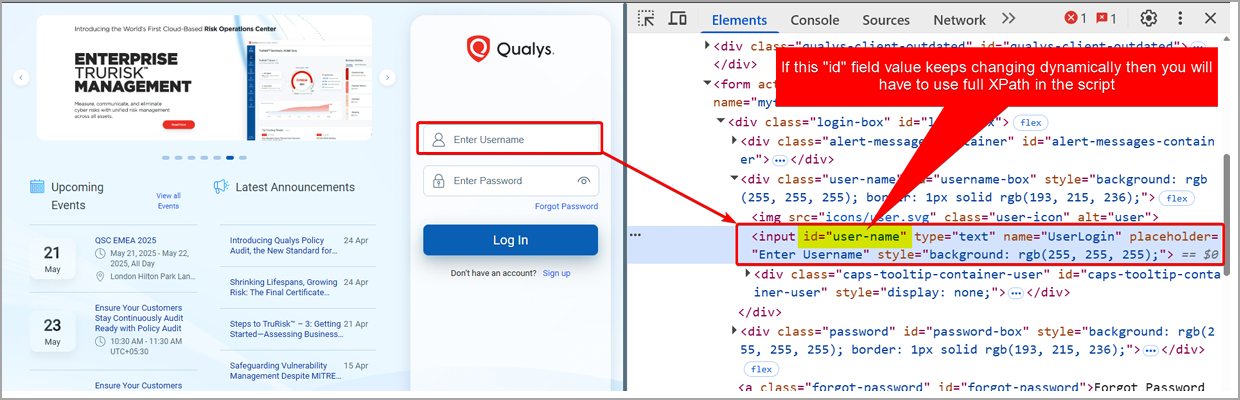
Task: Expand ellipsis in alert-messages-container node
Action: click(780, 160)
